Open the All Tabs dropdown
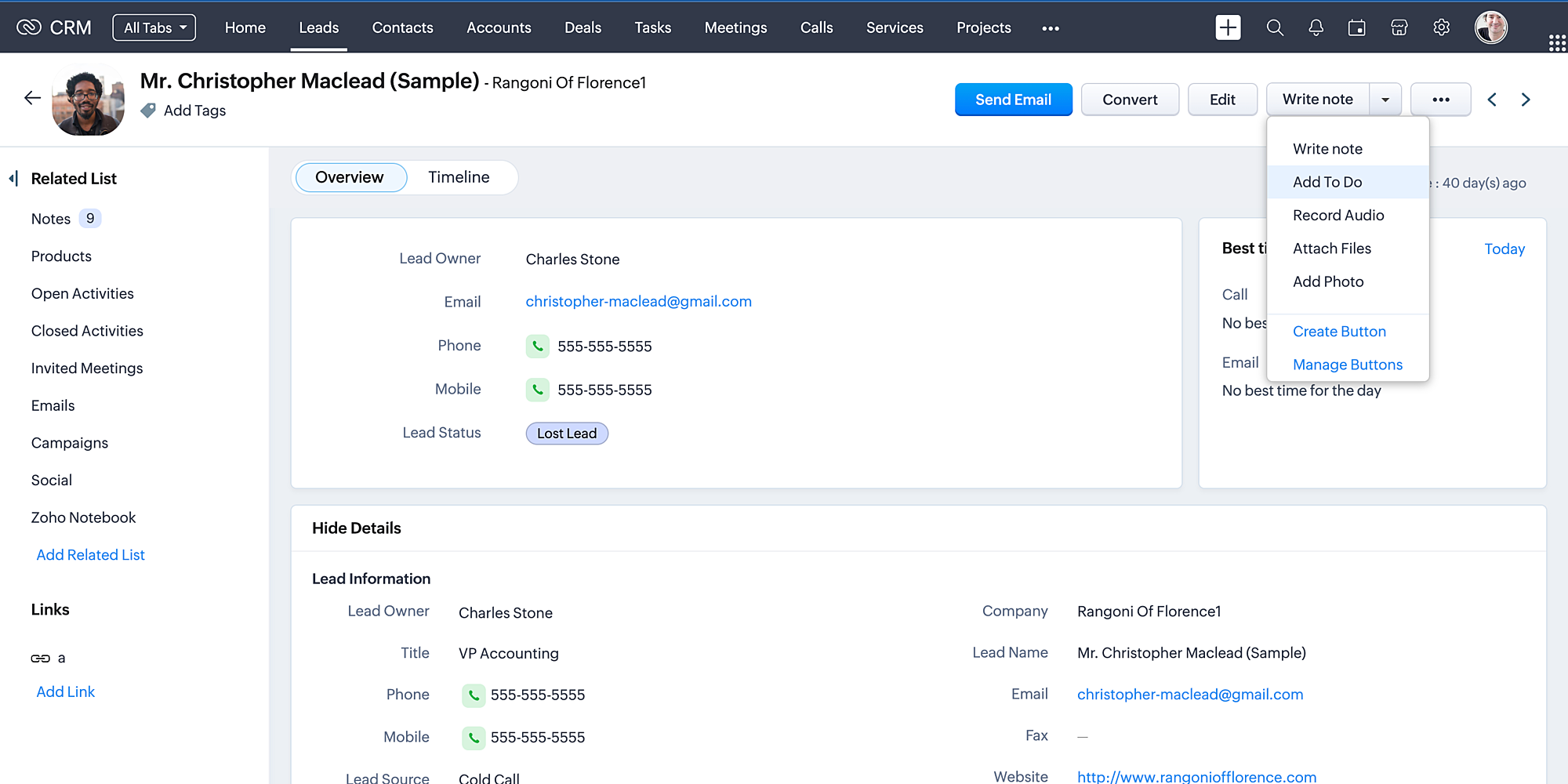The height and width of the screenshot is (784, 1568). point(154,27)
